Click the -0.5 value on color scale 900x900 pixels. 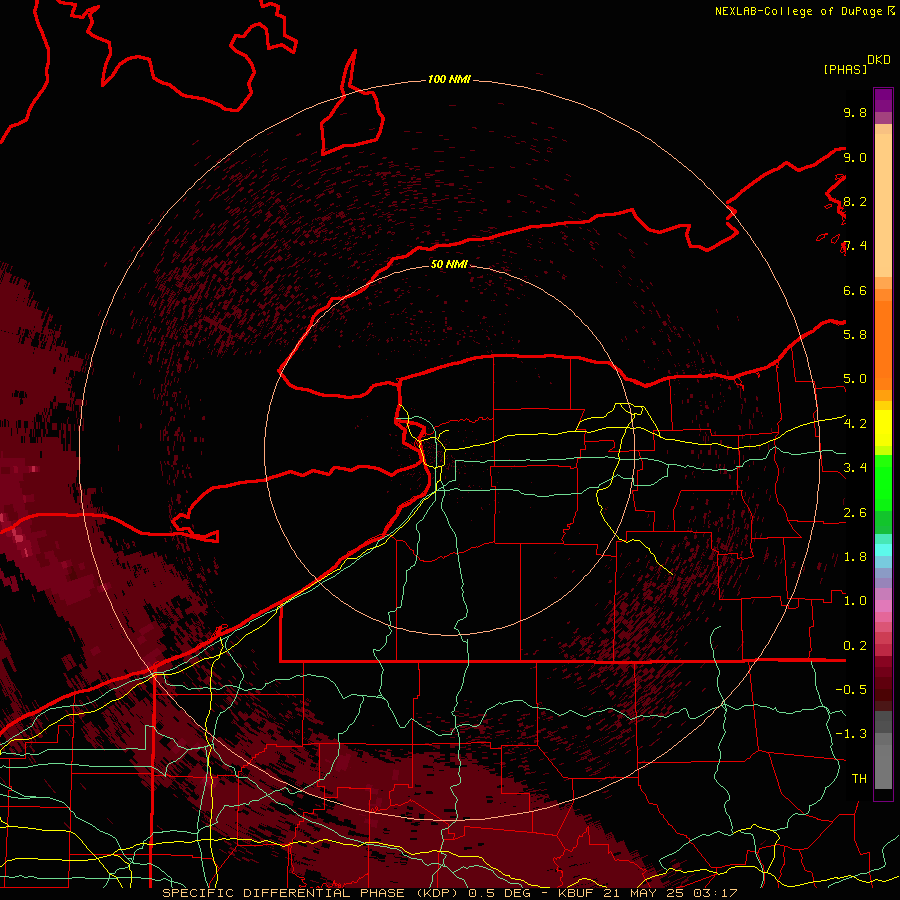pos(851,689)
